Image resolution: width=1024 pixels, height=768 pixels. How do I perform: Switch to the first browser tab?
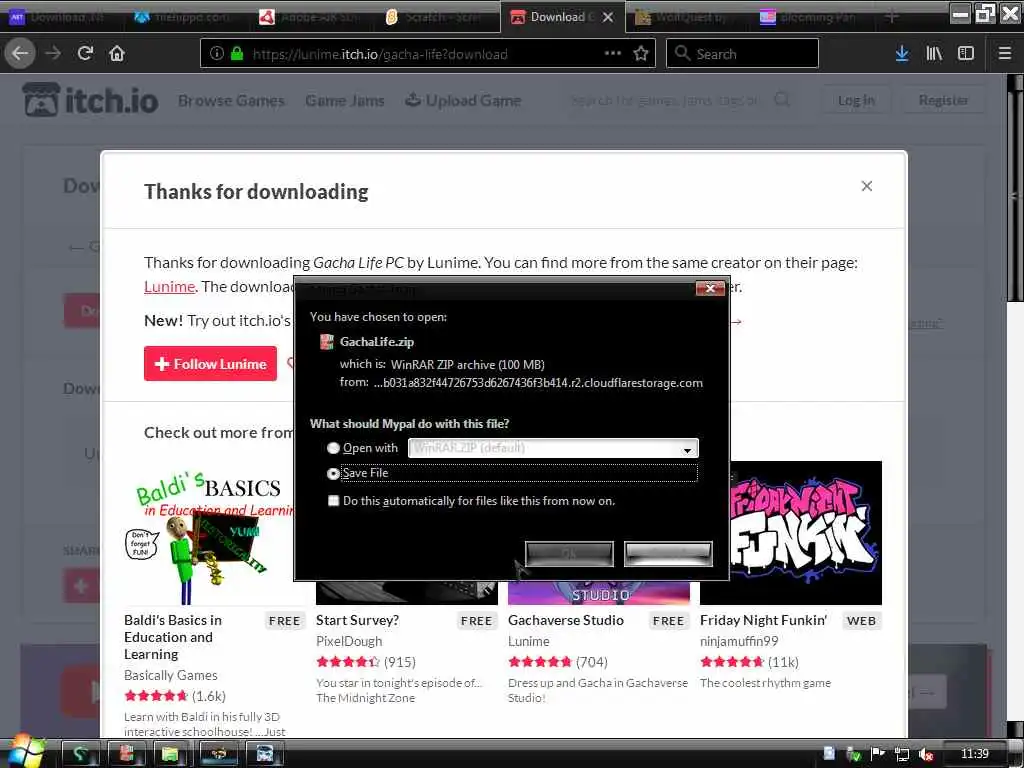pyautogui.click(x=61, y=17)
